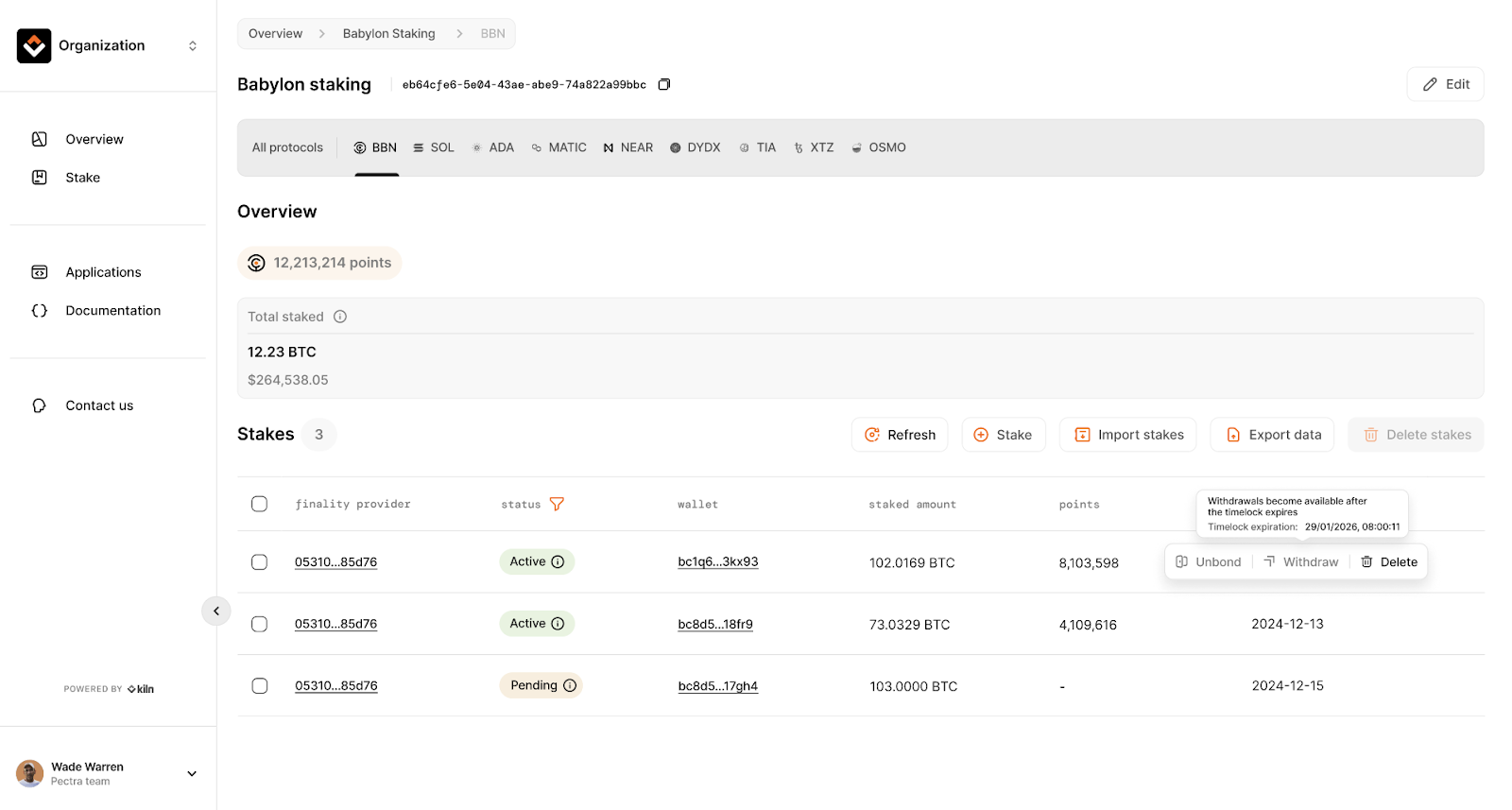
Task: Open the status column filter icon
Action: click(x=557, y=504)
